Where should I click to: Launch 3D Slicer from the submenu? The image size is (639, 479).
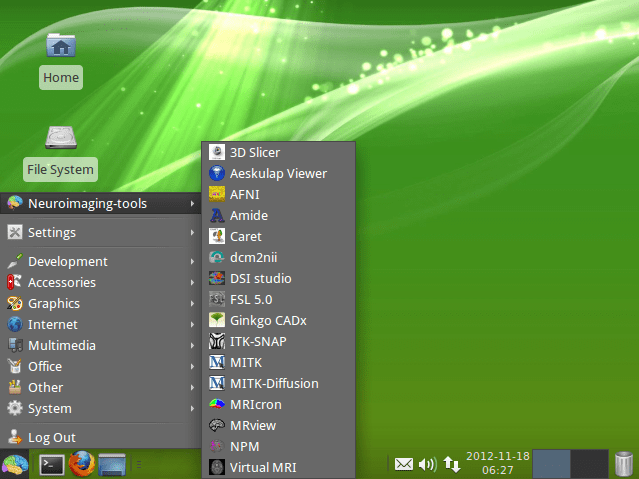point(278,152)
